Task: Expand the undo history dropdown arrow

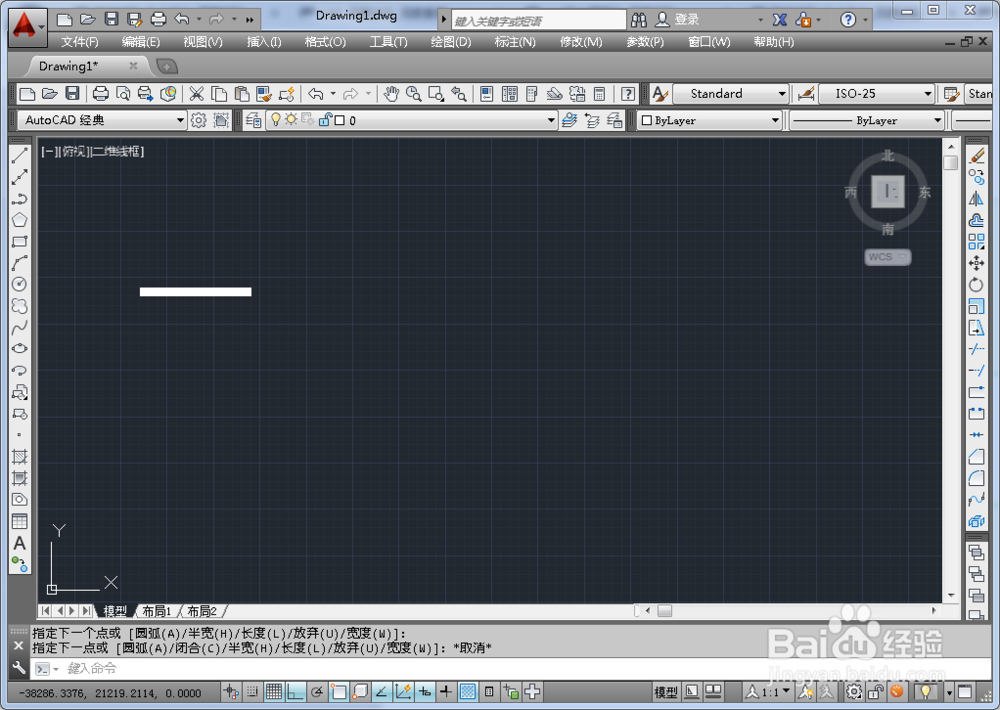Action: pyautogui.click(x=333, y=94)
